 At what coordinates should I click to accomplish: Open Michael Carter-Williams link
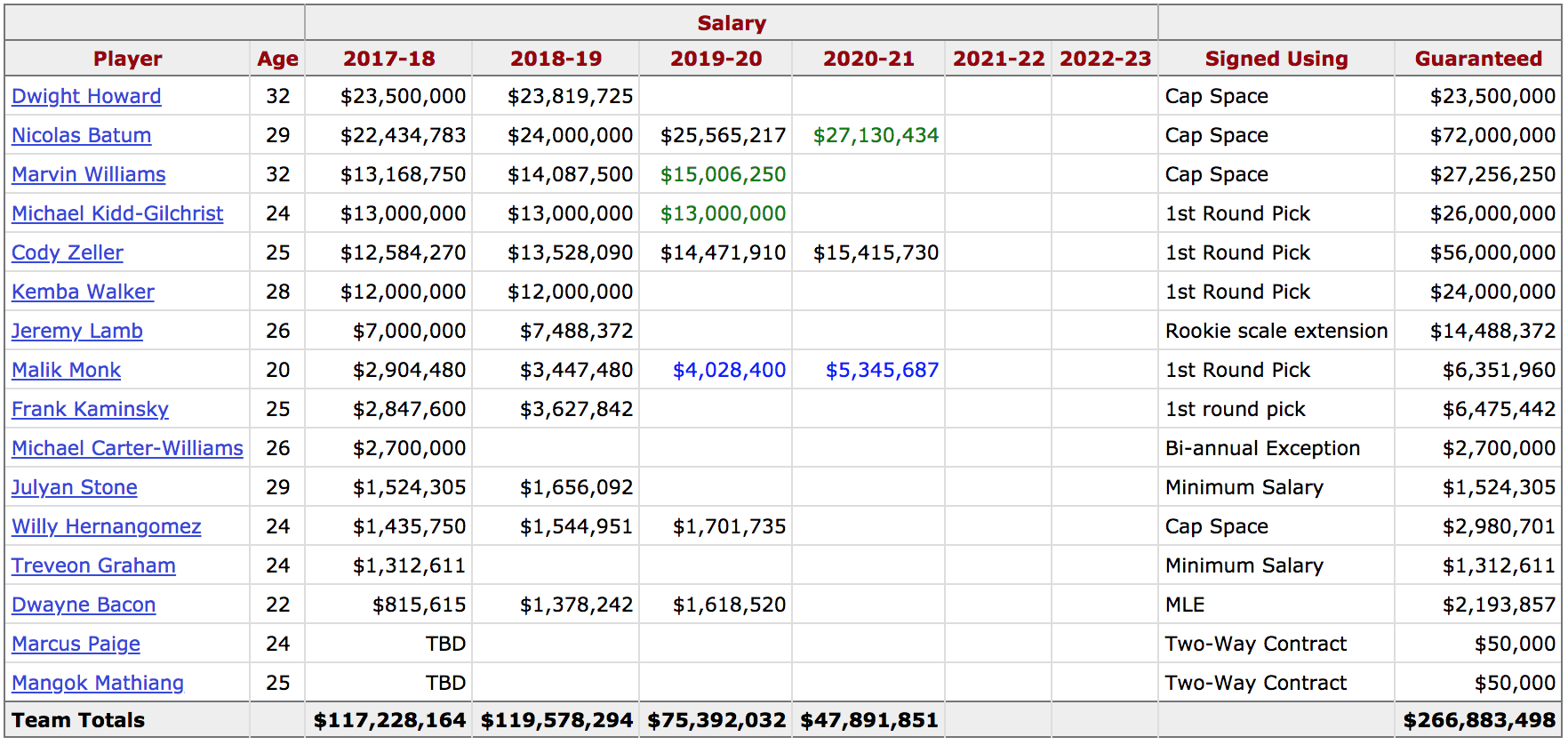coord(127,448)
